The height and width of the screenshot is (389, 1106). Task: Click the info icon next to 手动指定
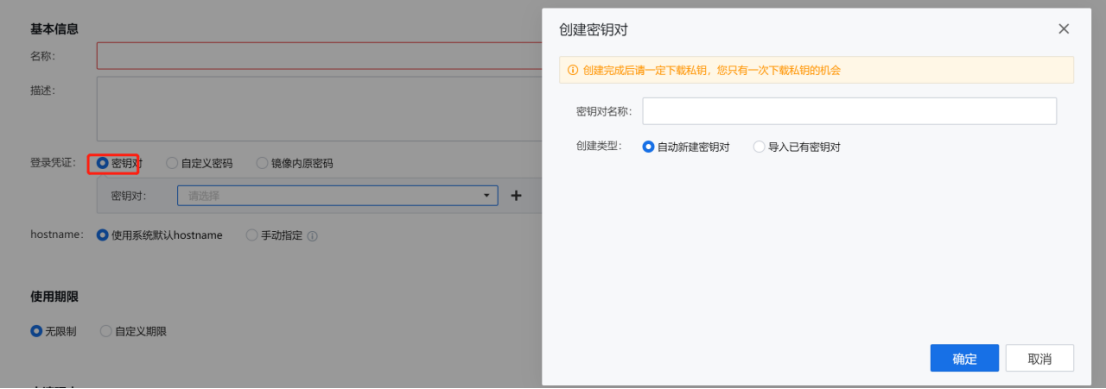coord(312,236)
